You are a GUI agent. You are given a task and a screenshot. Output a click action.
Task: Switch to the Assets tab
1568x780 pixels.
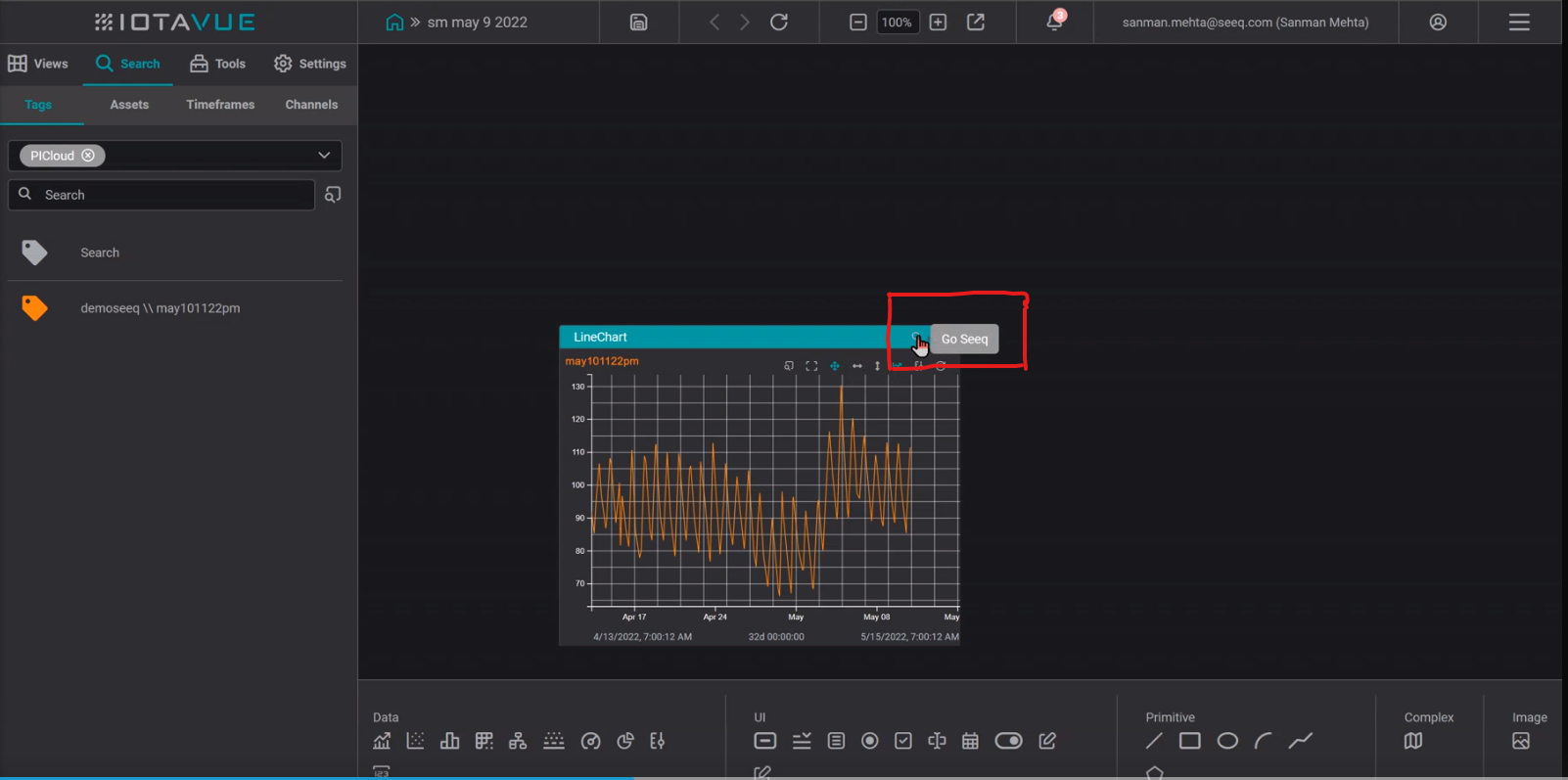click(129, 105)
